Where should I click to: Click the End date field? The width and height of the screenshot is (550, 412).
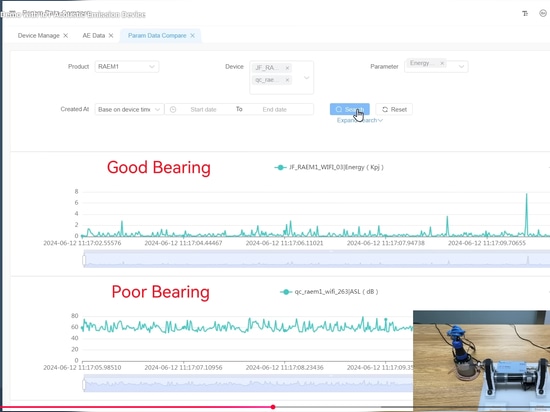pyautogui.click(x=275, y=109)
